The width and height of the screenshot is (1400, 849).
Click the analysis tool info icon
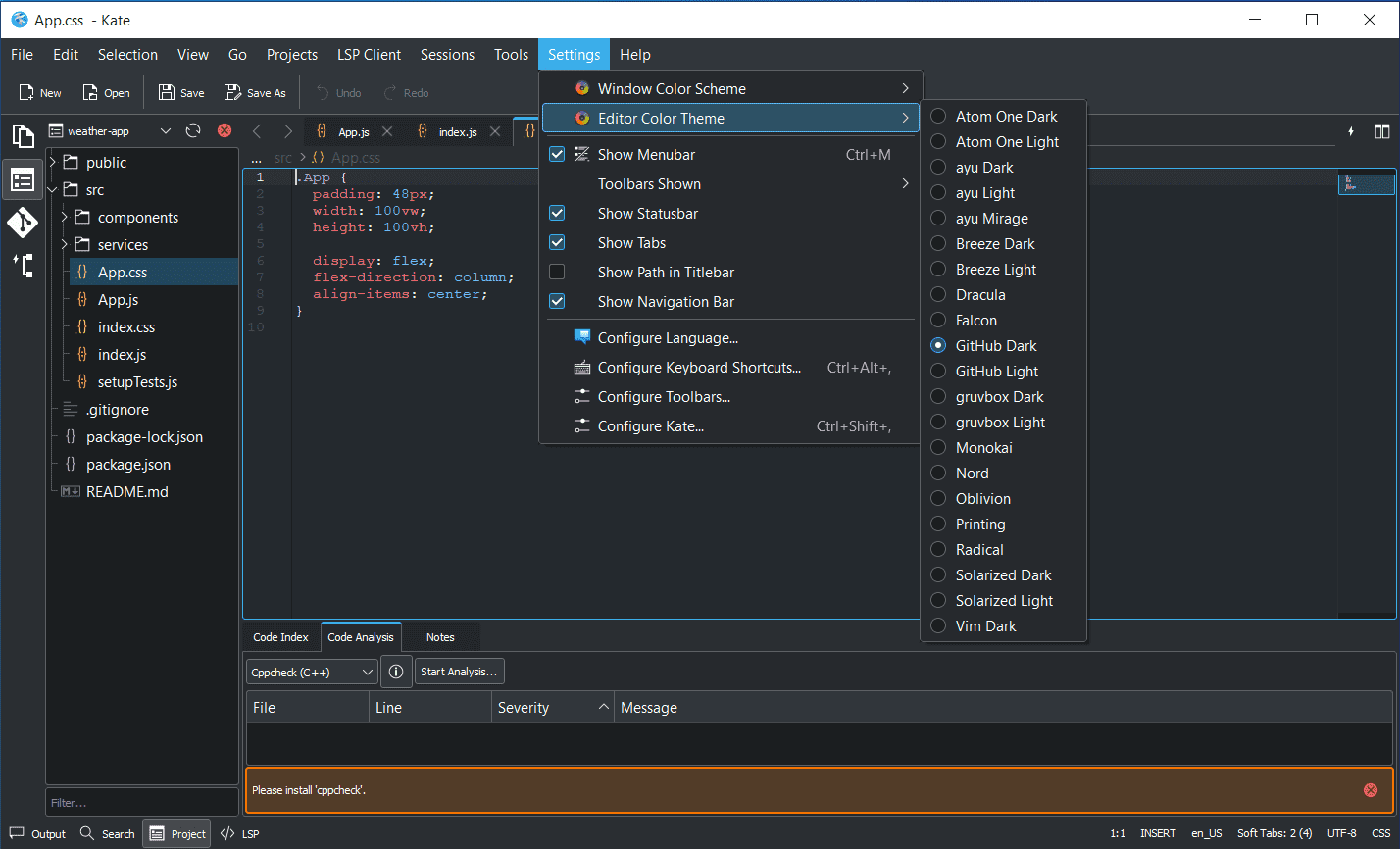(x=396, y=672)
